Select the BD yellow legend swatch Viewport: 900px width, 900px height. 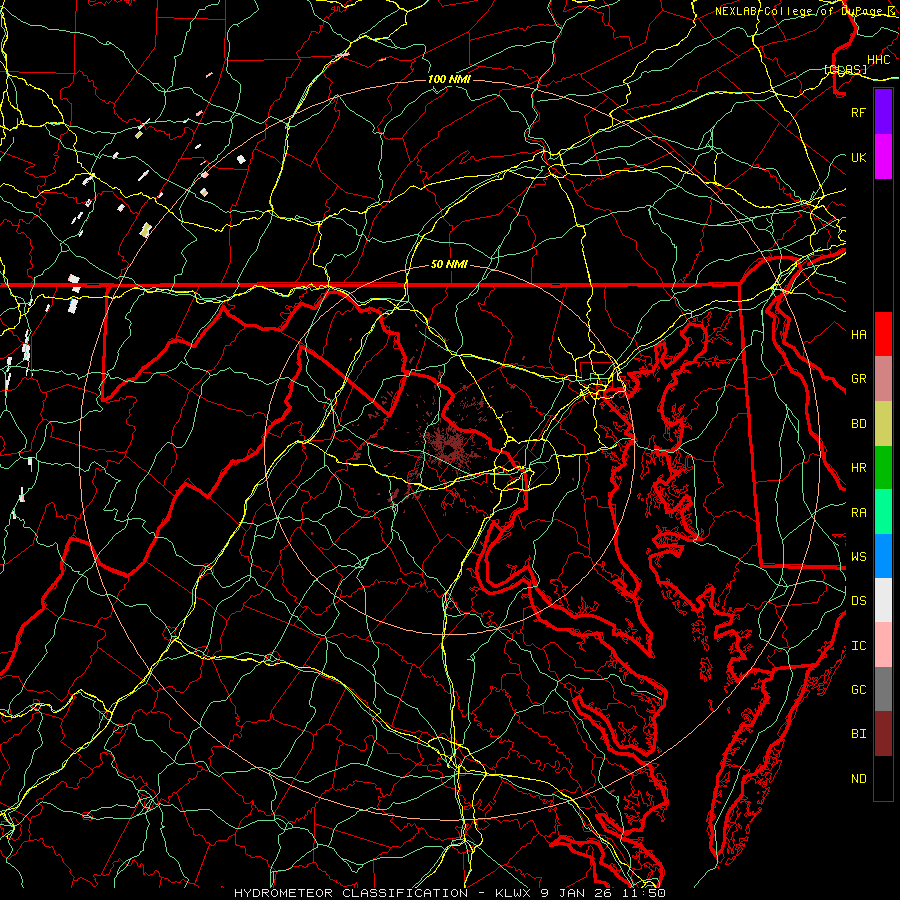tap(883, 423)
